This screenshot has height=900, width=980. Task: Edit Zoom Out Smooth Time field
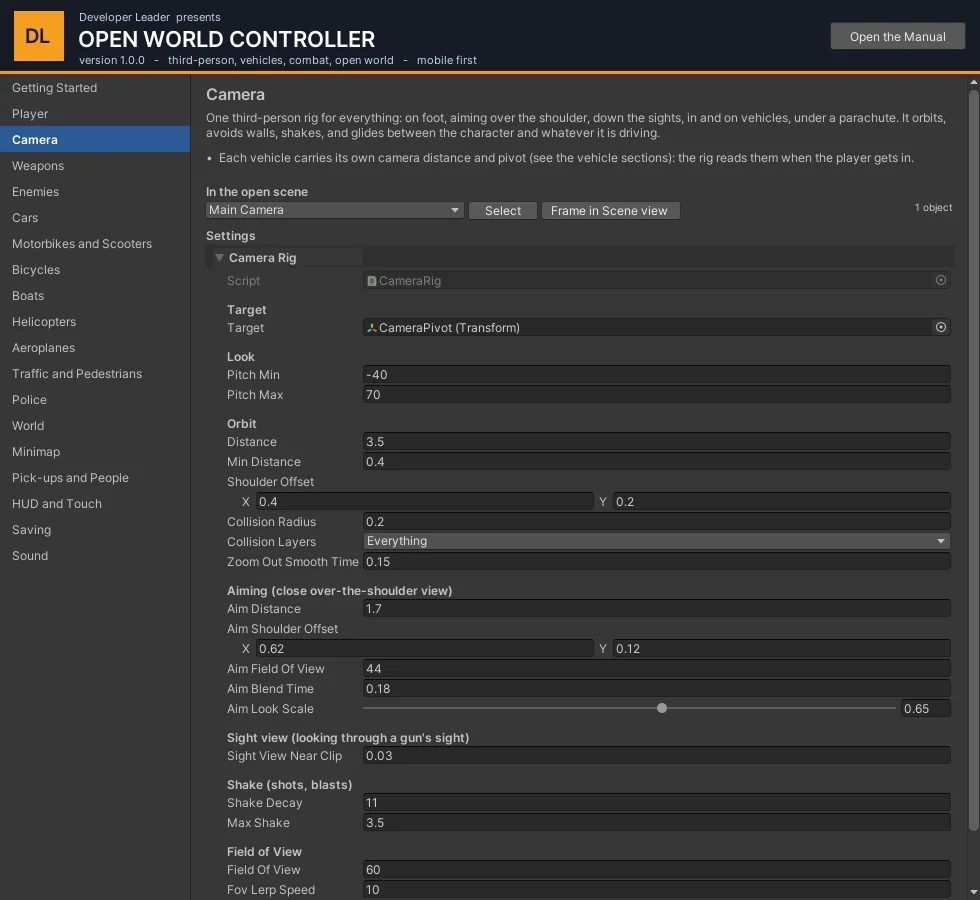pos(657,561)
